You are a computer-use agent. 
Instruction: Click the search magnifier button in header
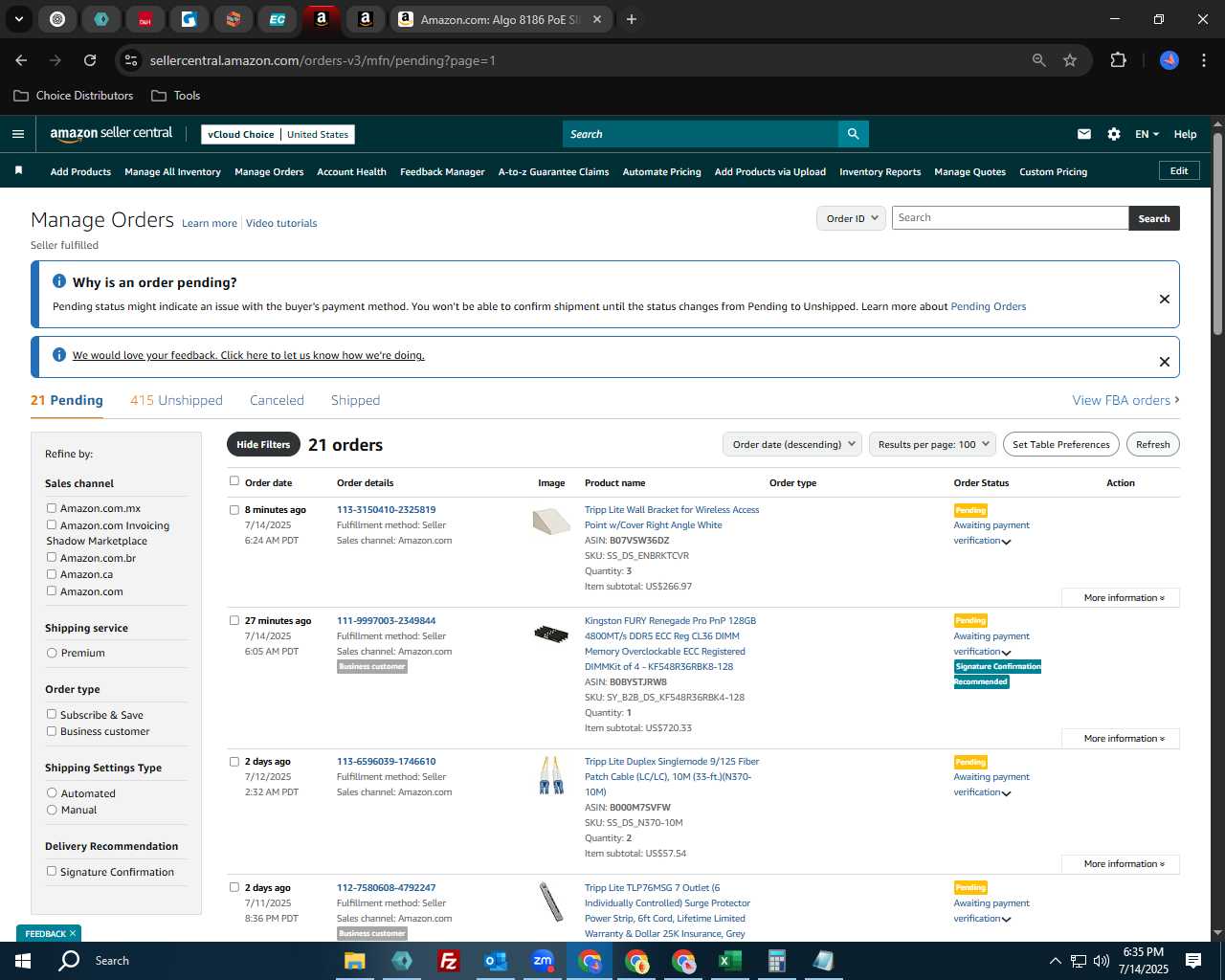point(853,134)
